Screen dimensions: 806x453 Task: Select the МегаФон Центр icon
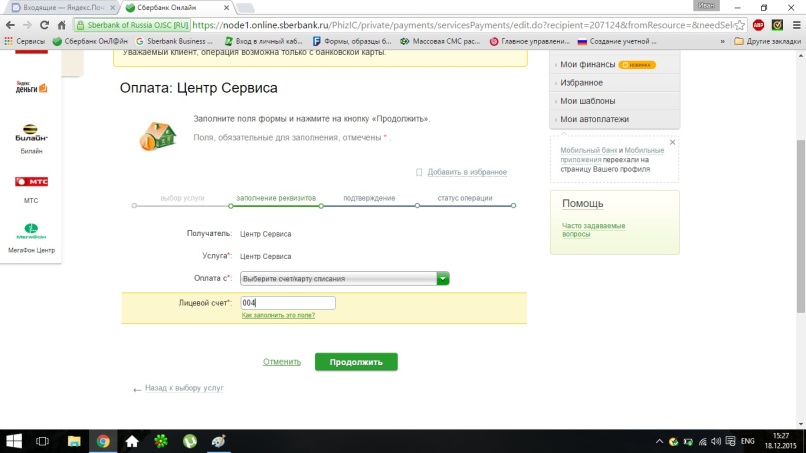[31, 232]
